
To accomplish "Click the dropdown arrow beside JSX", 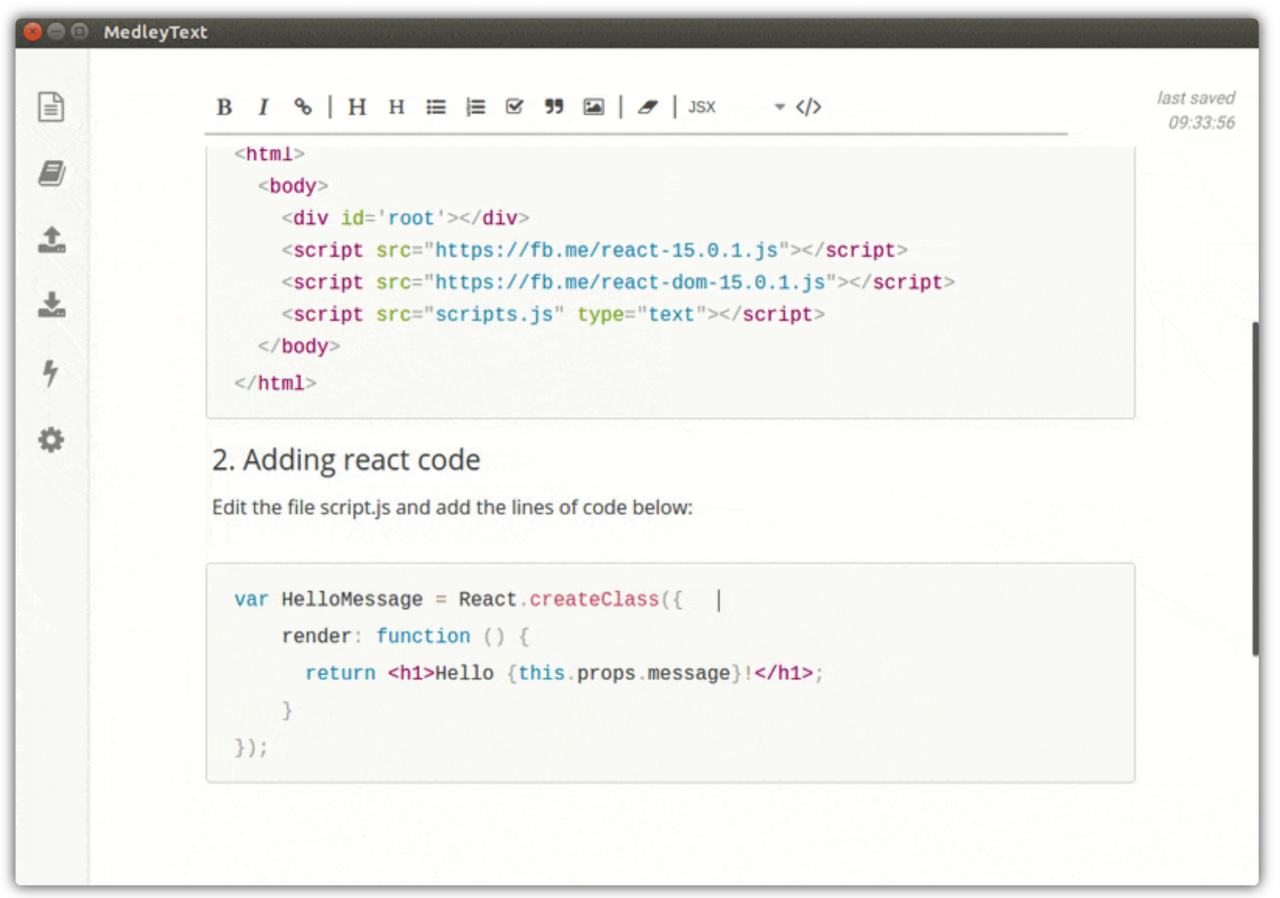I will click(780, 107).
